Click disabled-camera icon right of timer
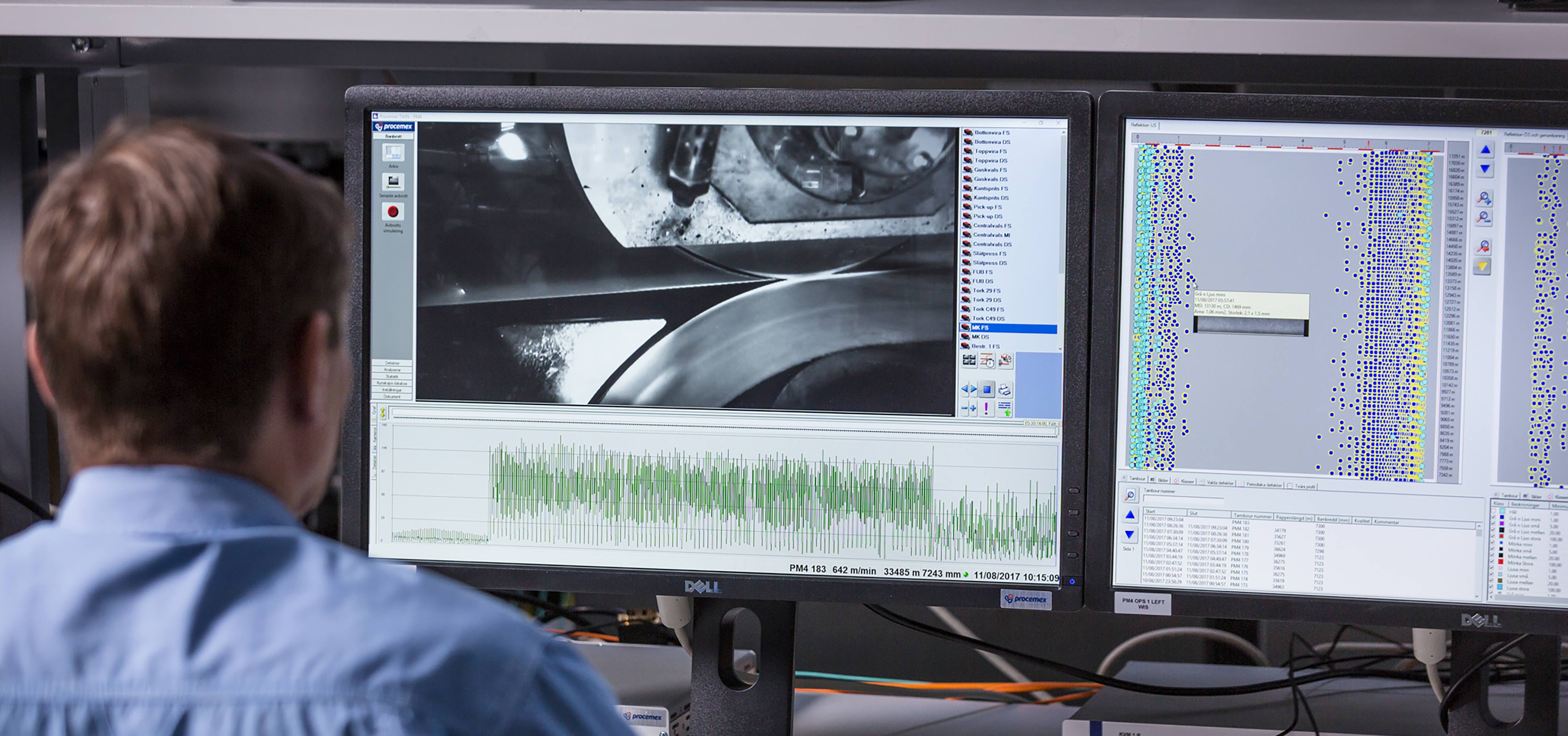The image size is (1568, 736). (1005, 361)
